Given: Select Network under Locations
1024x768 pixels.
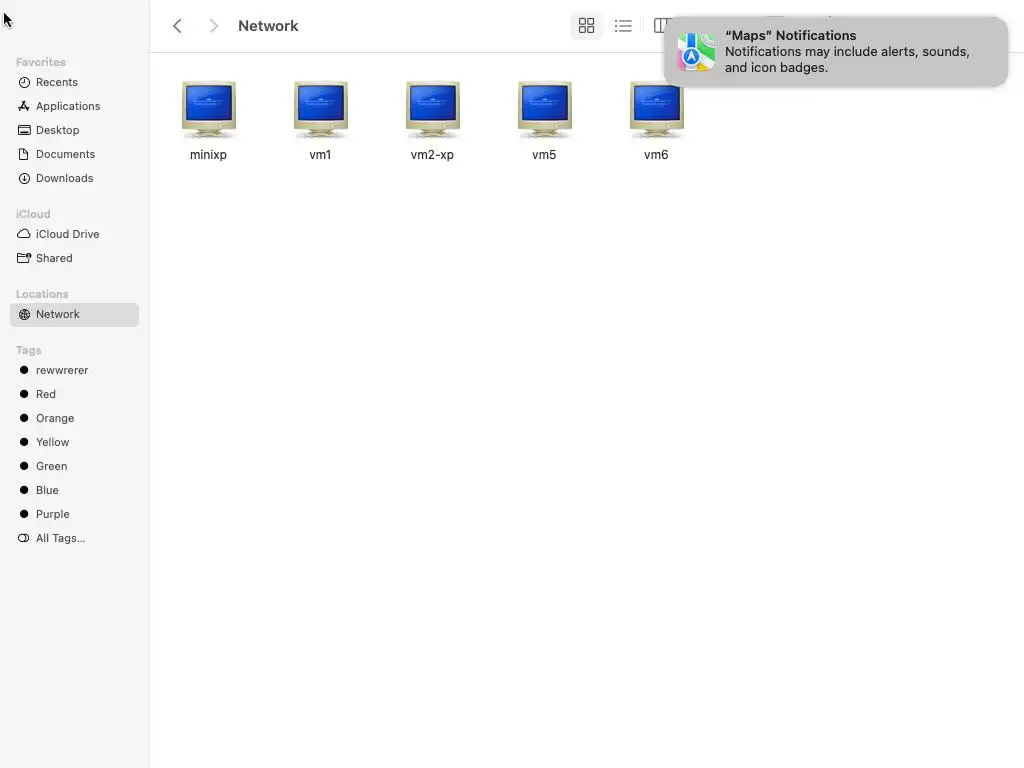Looking at the screenshot, I should click(74, 314).
